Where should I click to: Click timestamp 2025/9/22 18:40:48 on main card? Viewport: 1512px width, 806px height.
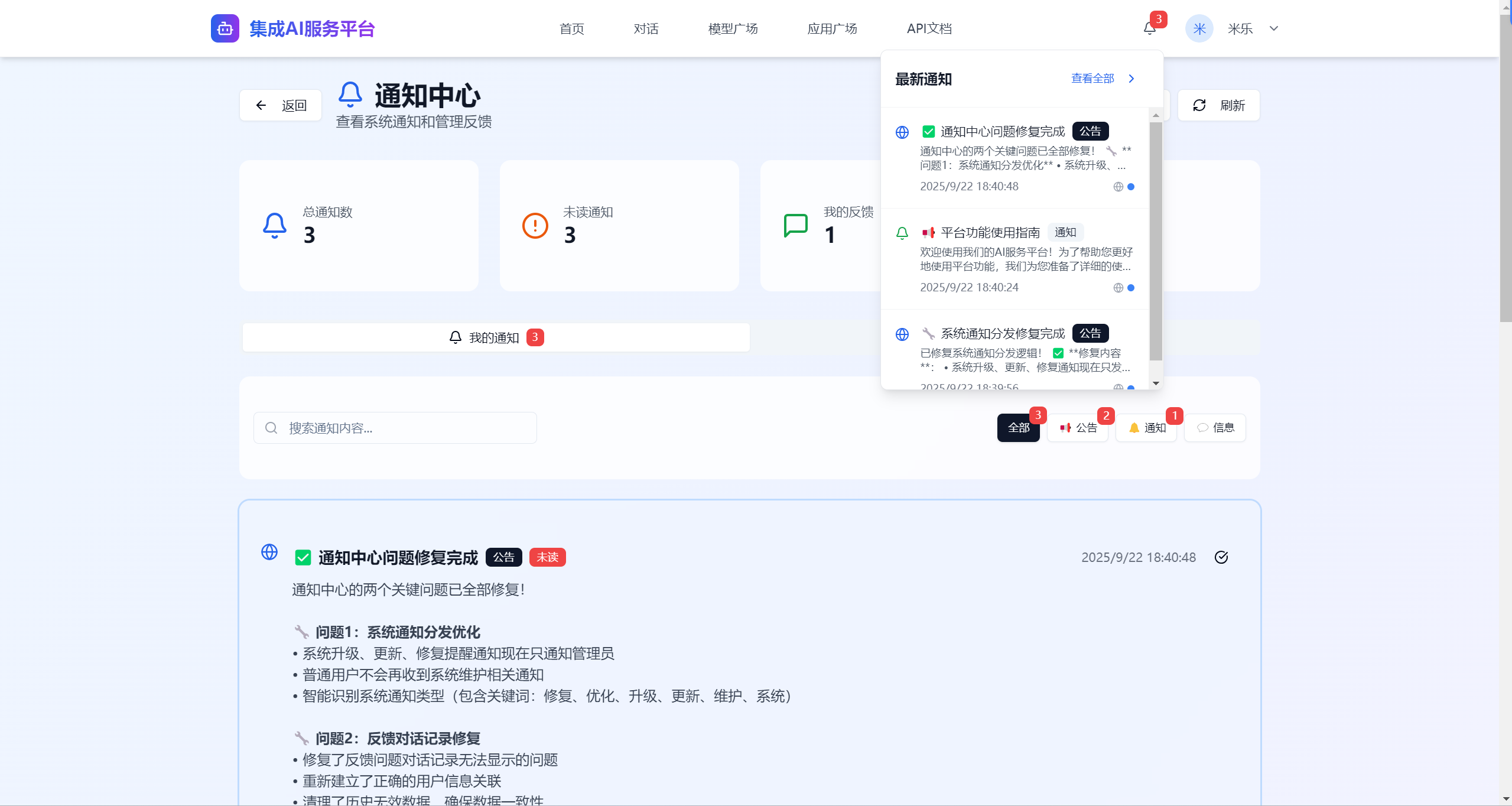pyautogui.click(x=1138, y=557)
